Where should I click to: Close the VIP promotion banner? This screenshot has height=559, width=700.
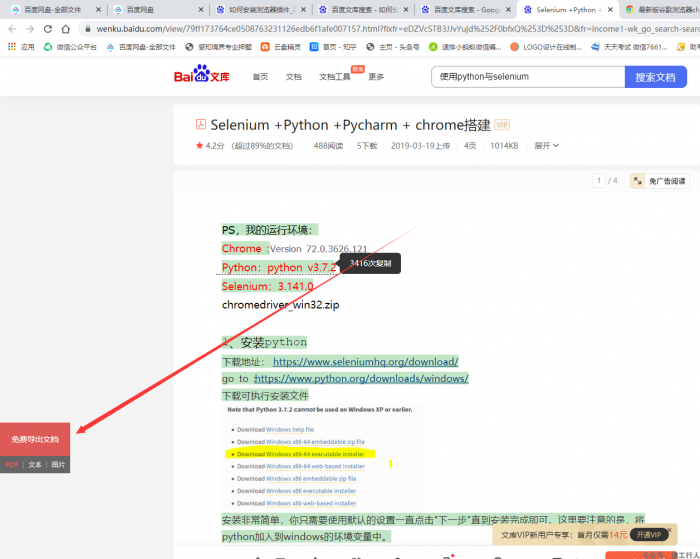[x=669, y=530]
